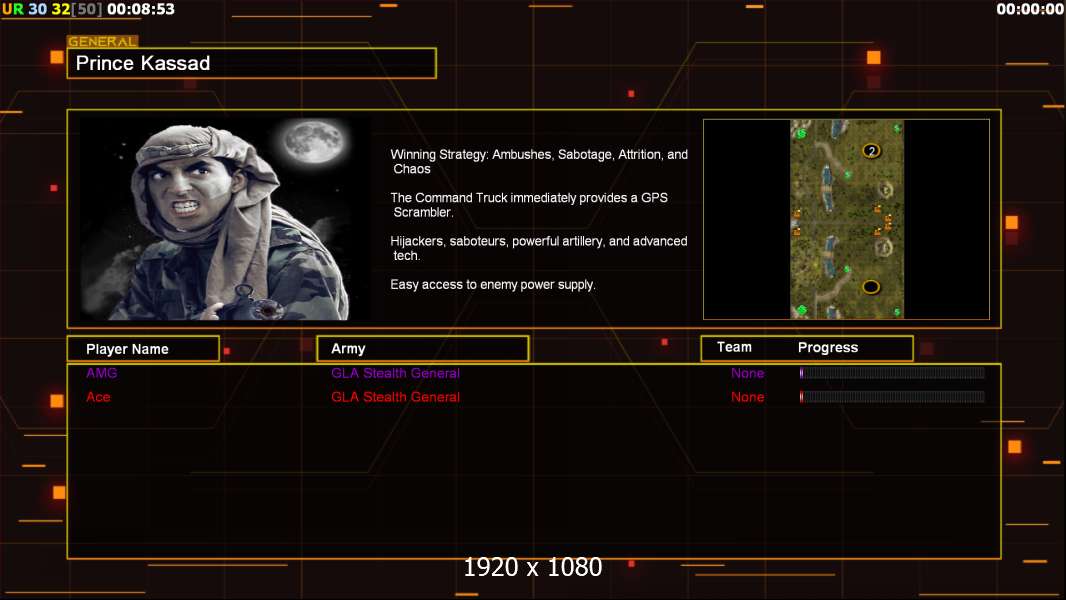Click the 00:00:00 timer at top right
The width and height of the screenshot is (1066, 600).
(x=1030, y=10)
